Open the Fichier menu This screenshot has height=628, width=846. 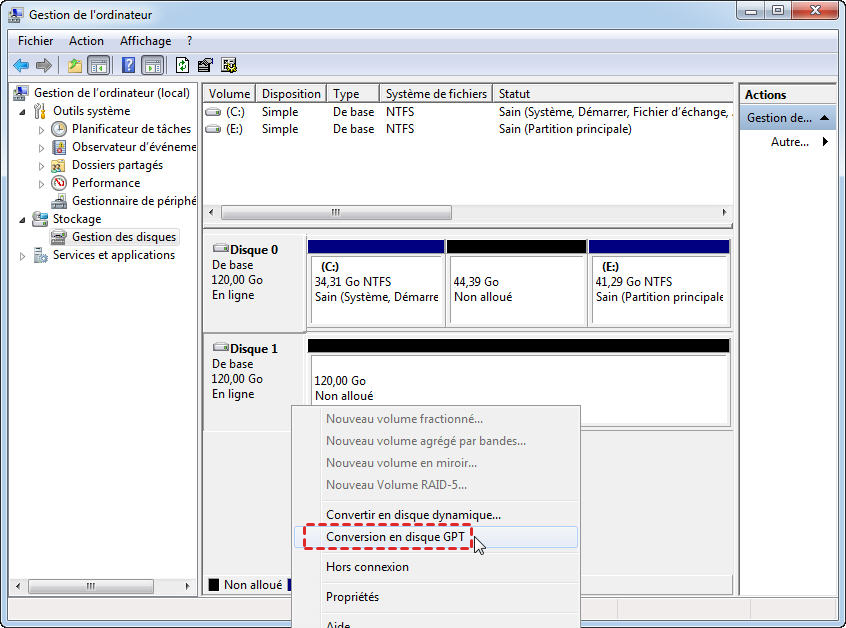coord(36,41)
